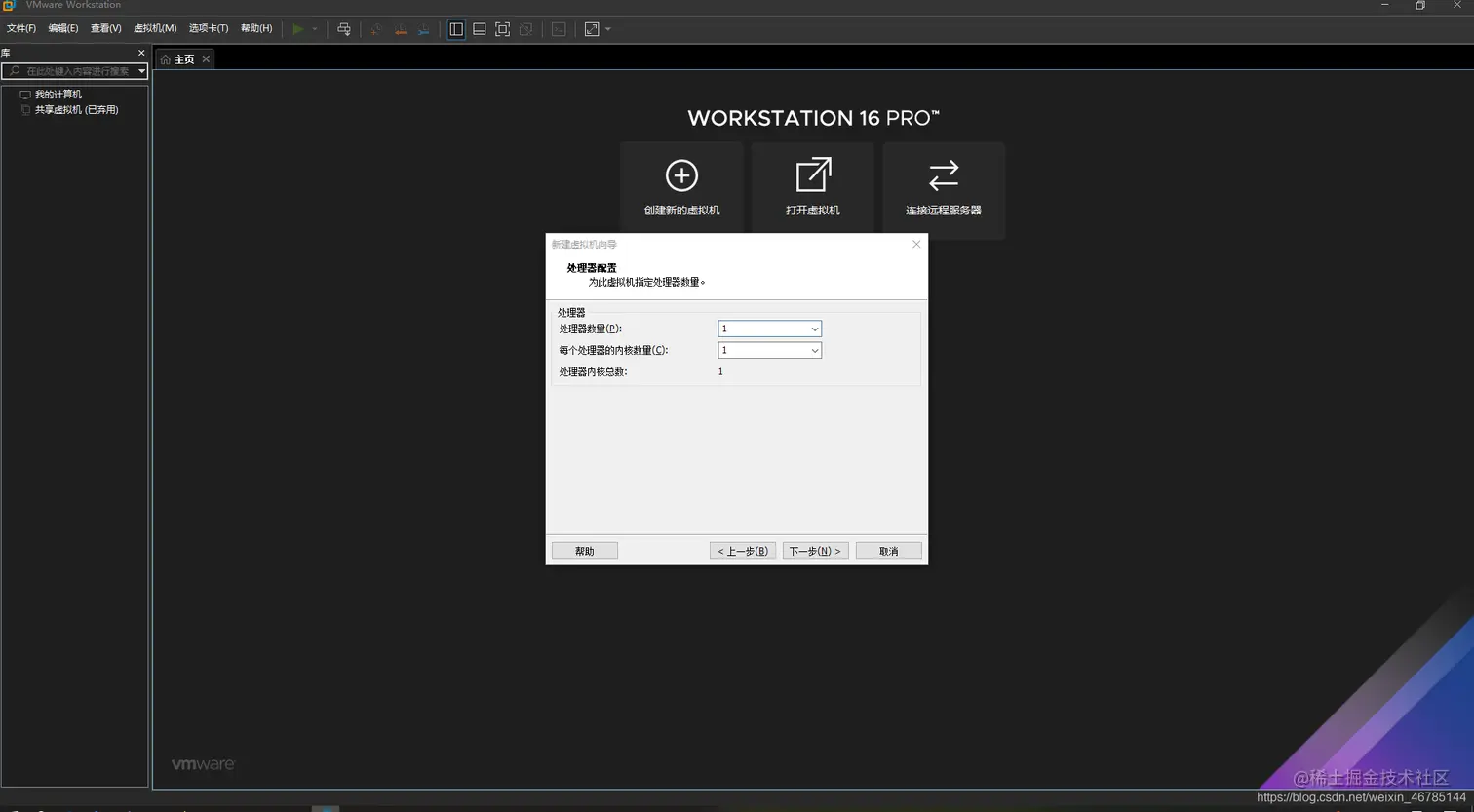Image resolution: width=1474 pixels, height=812 pixels.
Task: Open the 查看(V) menu
Action: pos(106,29)
